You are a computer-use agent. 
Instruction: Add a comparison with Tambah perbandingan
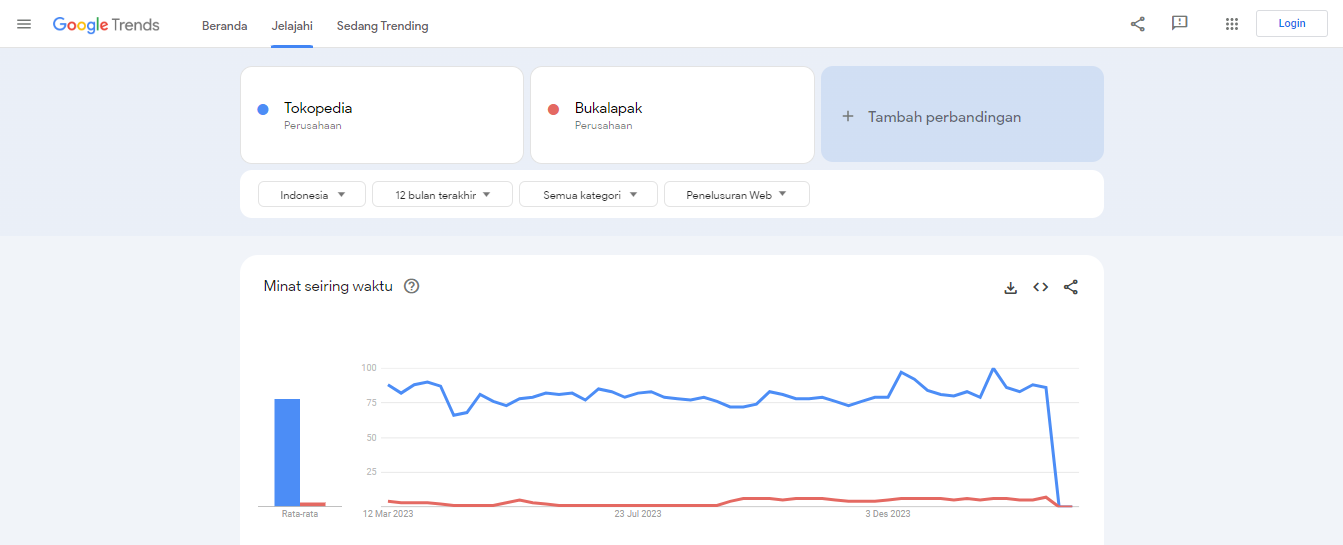click(x=962, y=114)
